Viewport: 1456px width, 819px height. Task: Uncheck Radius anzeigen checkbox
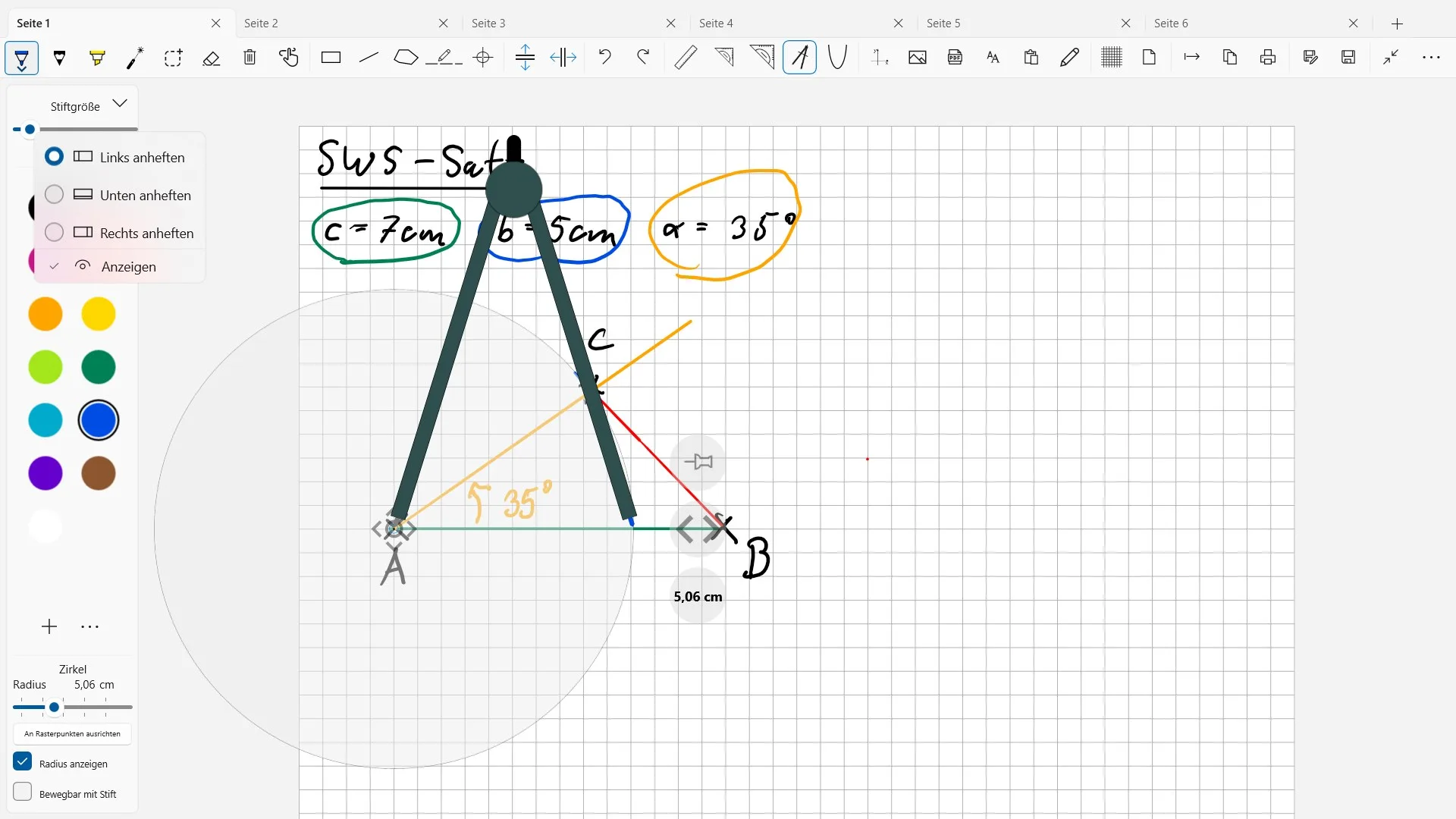click(23, 761)
